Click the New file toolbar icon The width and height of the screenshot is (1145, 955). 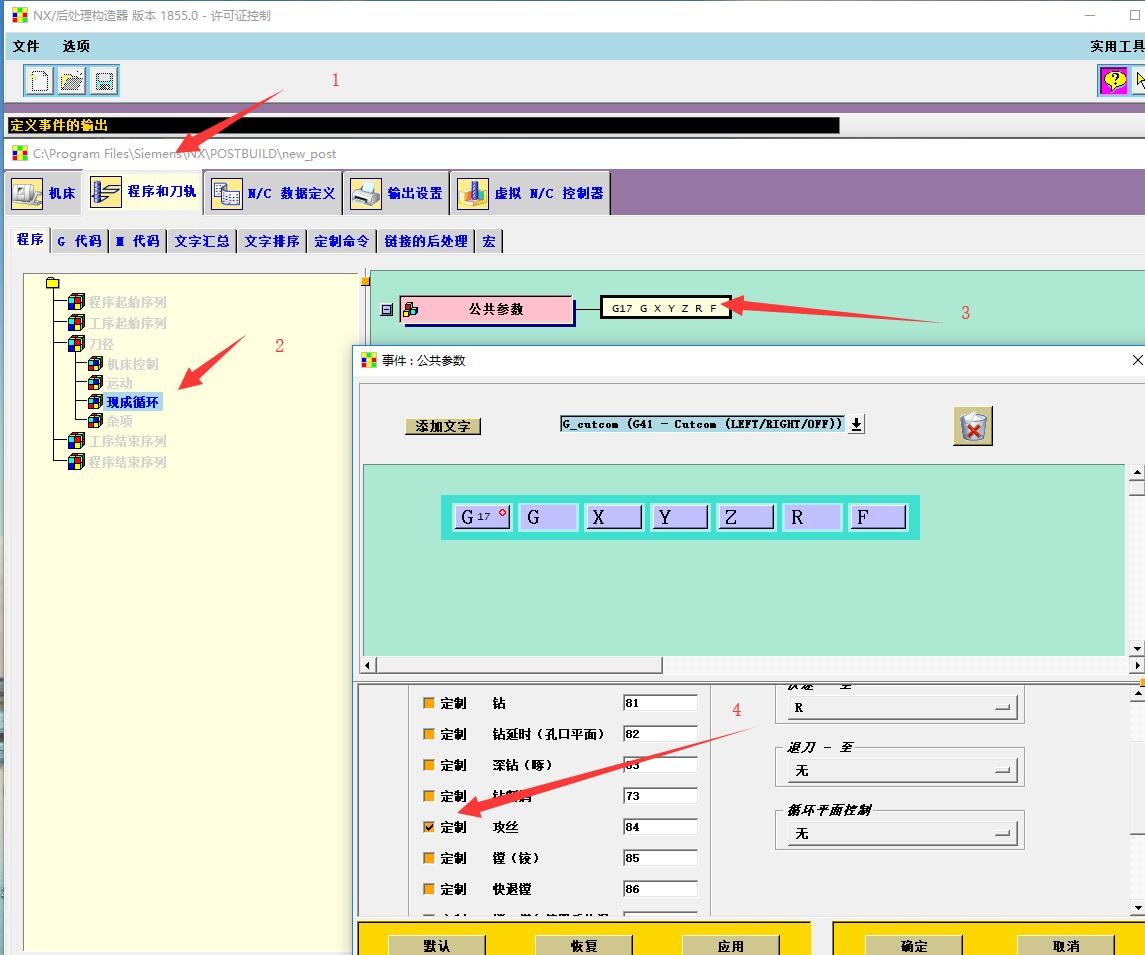[x=40, y=81]
